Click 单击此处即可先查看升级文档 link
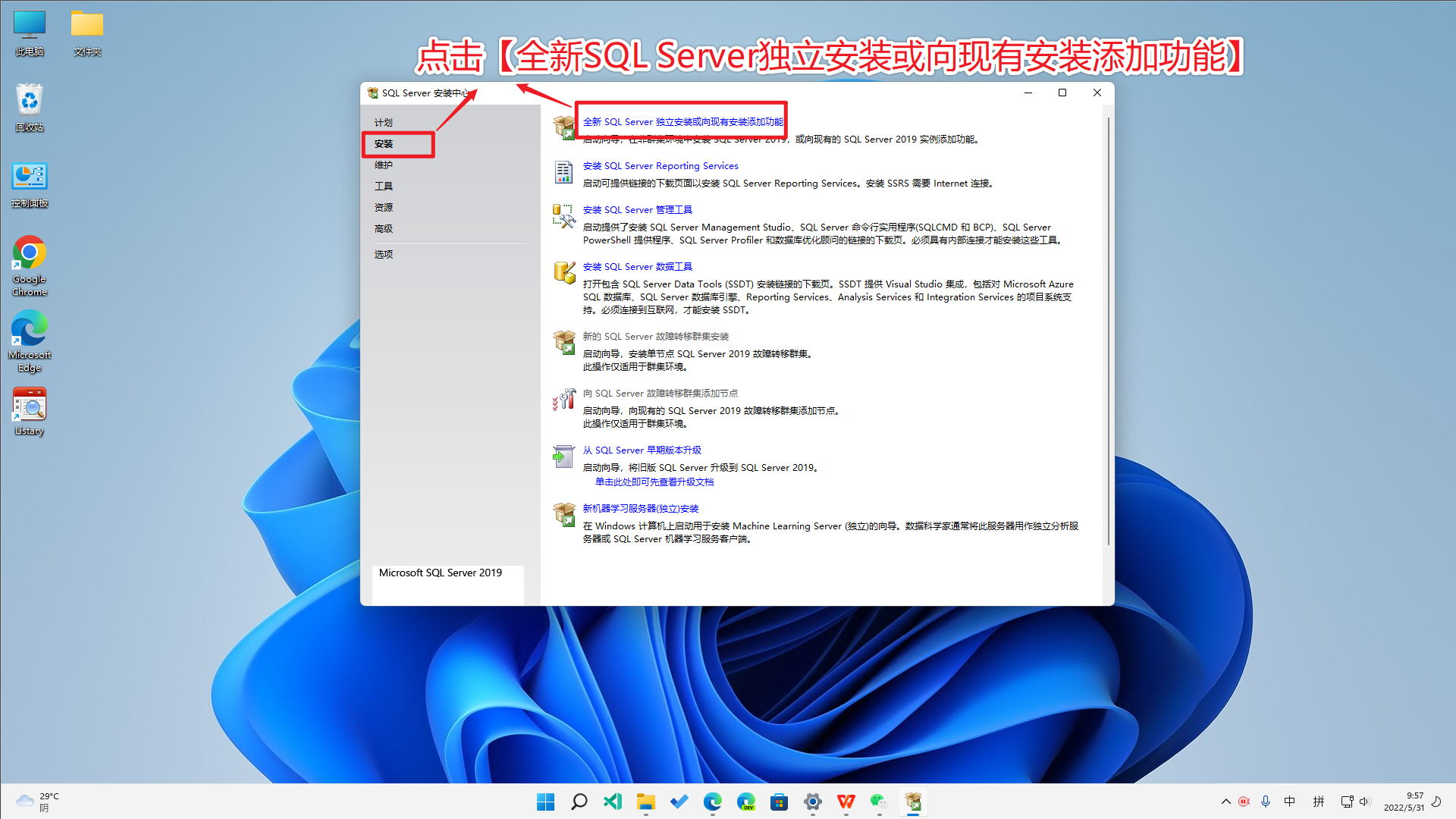This screenshot has width=1456, height=819. (x=654, y=482)
